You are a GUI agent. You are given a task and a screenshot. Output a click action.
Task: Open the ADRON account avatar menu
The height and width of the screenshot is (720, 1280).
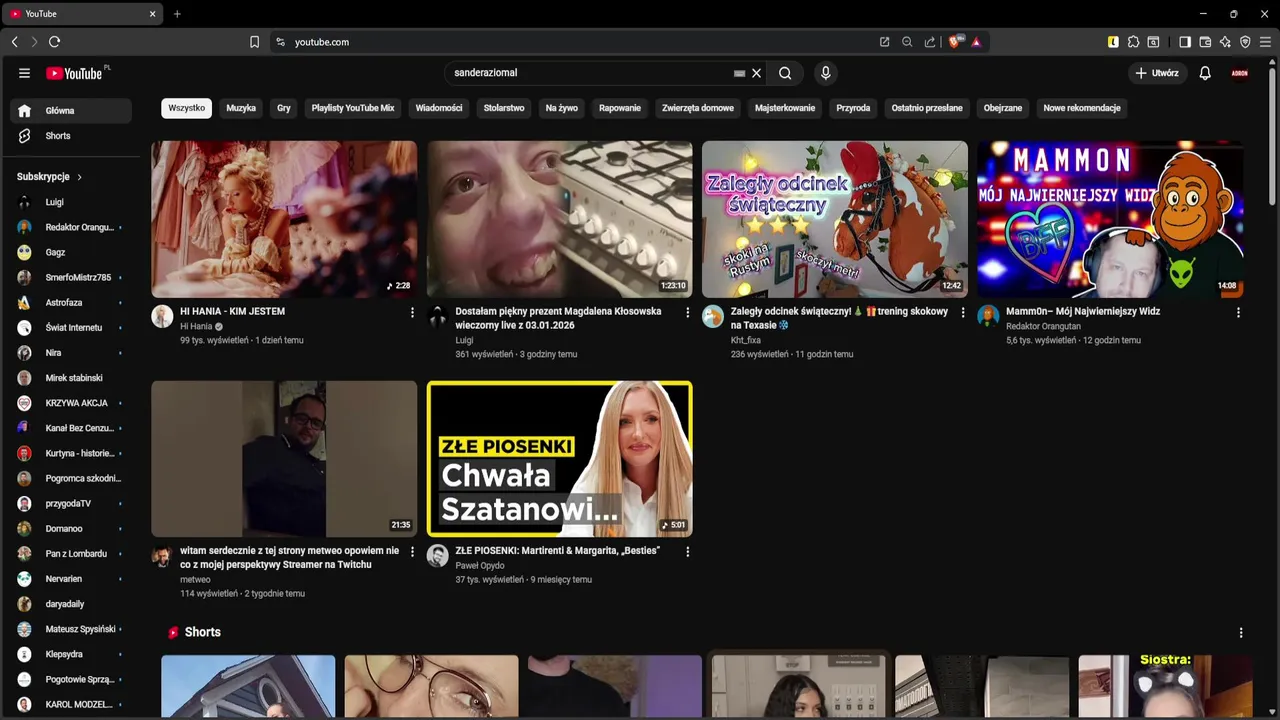(x=1240, y=73)
